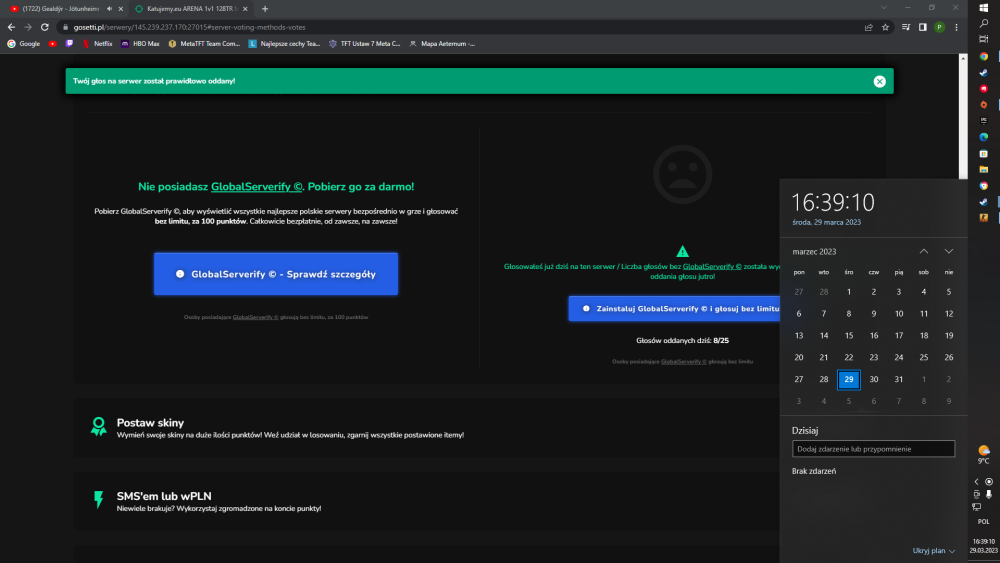Viewport: 1000px width, 563px height.
Task: Open Windows search magnifier icon
Action: click(x=984, y=23)
